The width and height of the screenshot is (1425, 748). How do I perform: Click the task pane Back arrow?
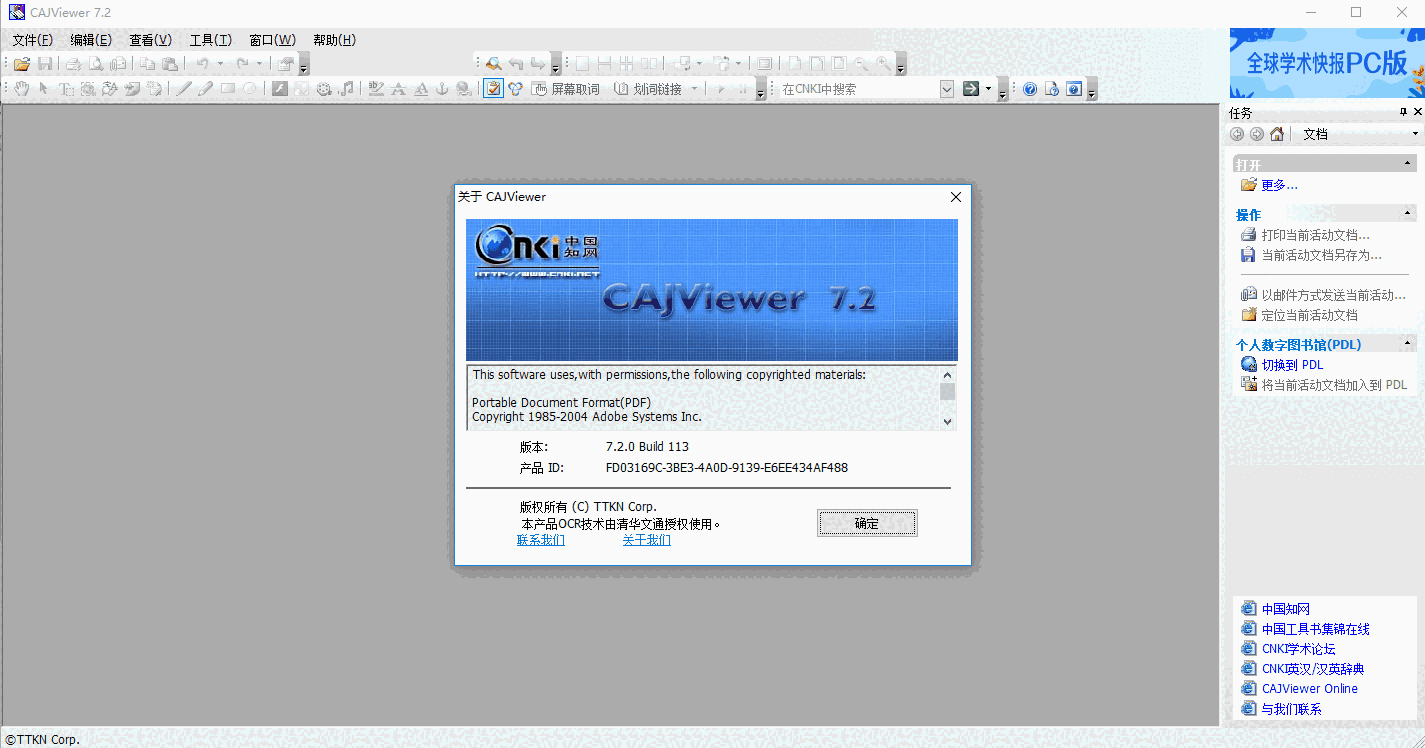point(1238,134)
